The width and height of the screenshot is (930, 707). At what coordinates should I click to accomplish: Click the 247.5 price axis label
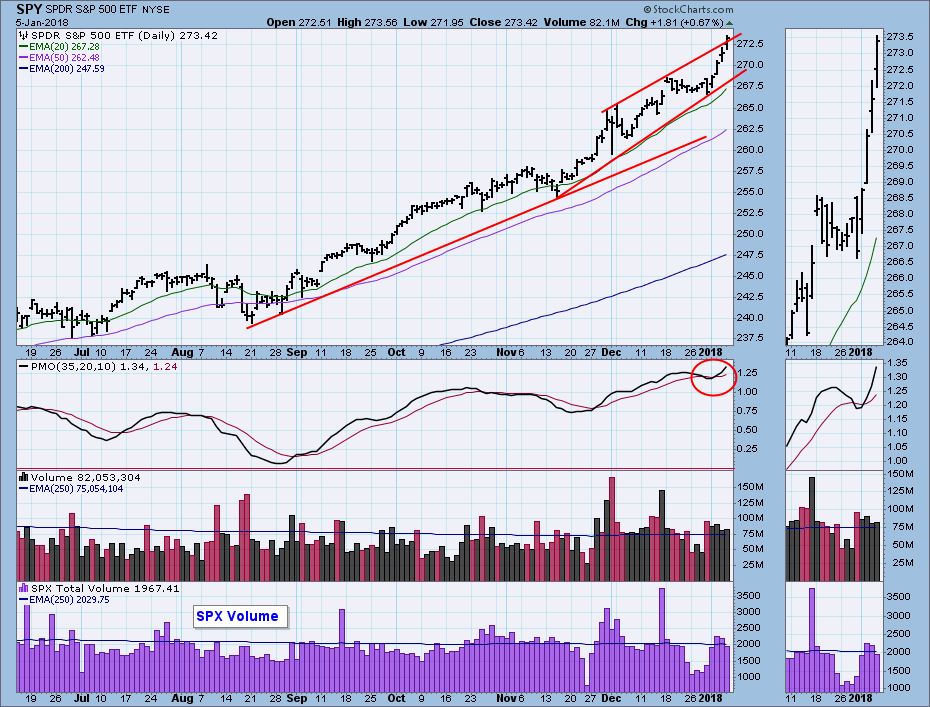750,254
